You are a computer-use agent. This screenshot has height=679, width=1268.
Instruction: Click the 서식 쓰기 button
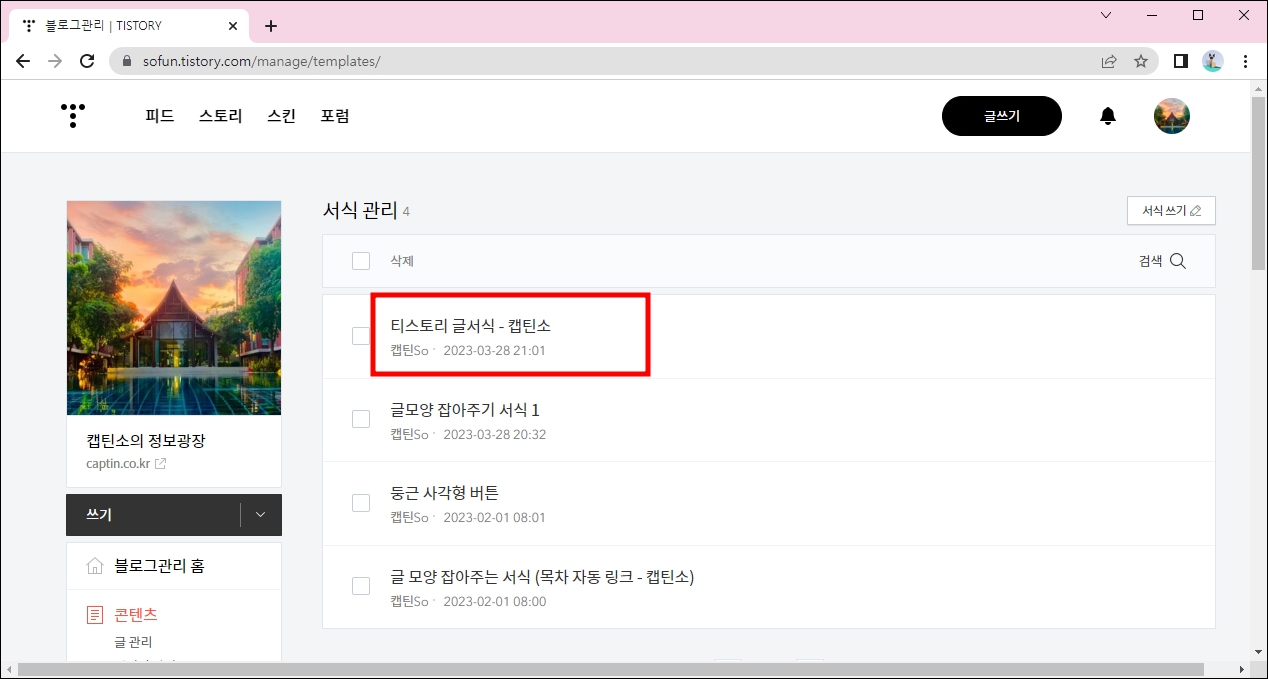(1171, 211)
